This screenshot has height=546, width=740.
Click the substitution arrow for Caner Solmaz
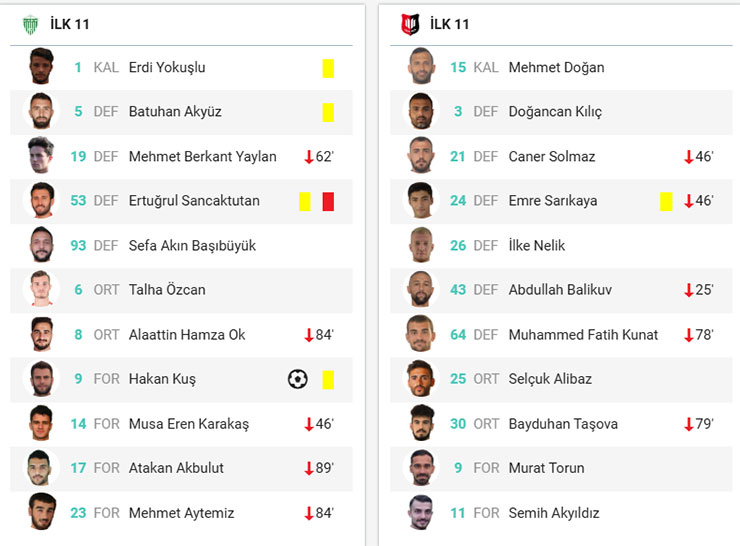pos(688,157)
